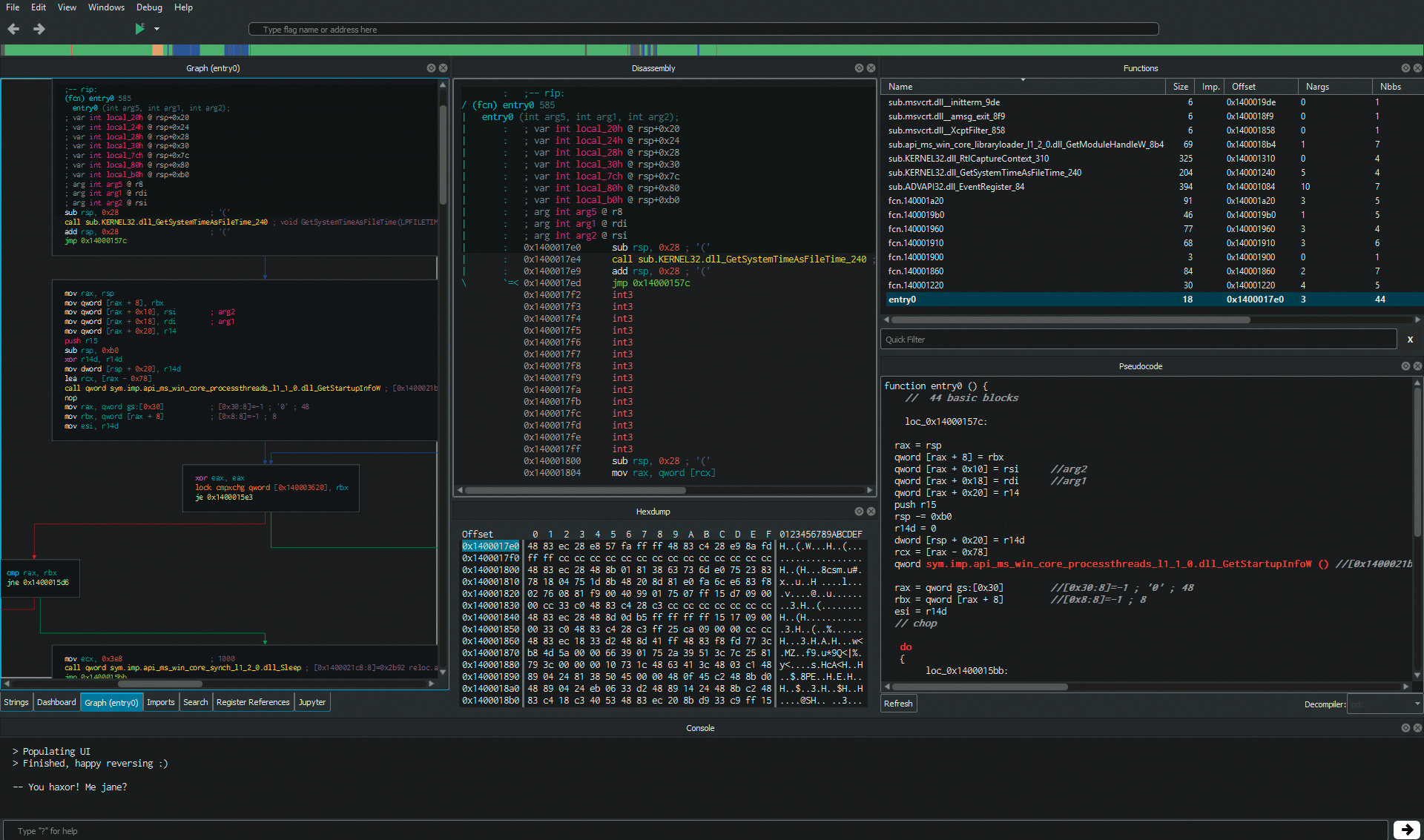Open the debug start options dropdown arrow
Image resolution: width=1424 pixels, height=840 pixels.
(x=156, y=29)
